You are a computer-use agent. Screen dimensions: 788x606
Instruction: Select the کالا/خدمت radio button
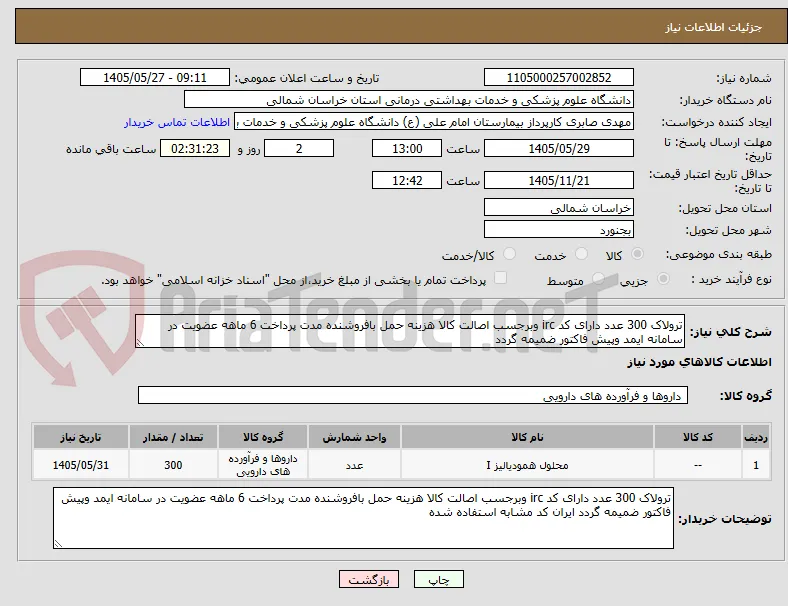click(509, 254)
